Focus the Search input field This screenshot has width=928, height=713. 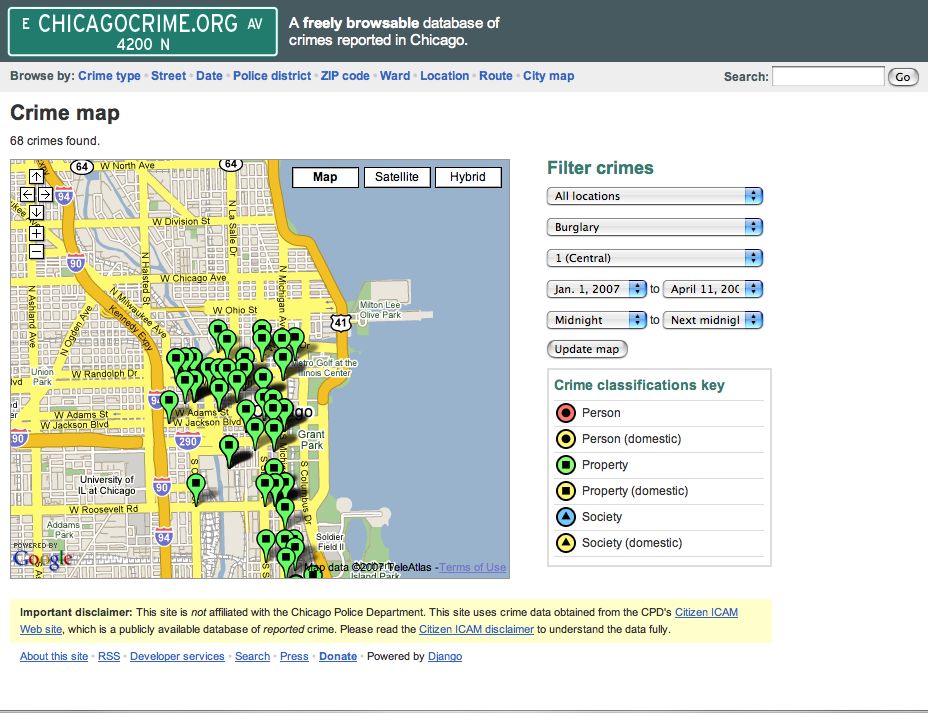(x=828, y=76)
